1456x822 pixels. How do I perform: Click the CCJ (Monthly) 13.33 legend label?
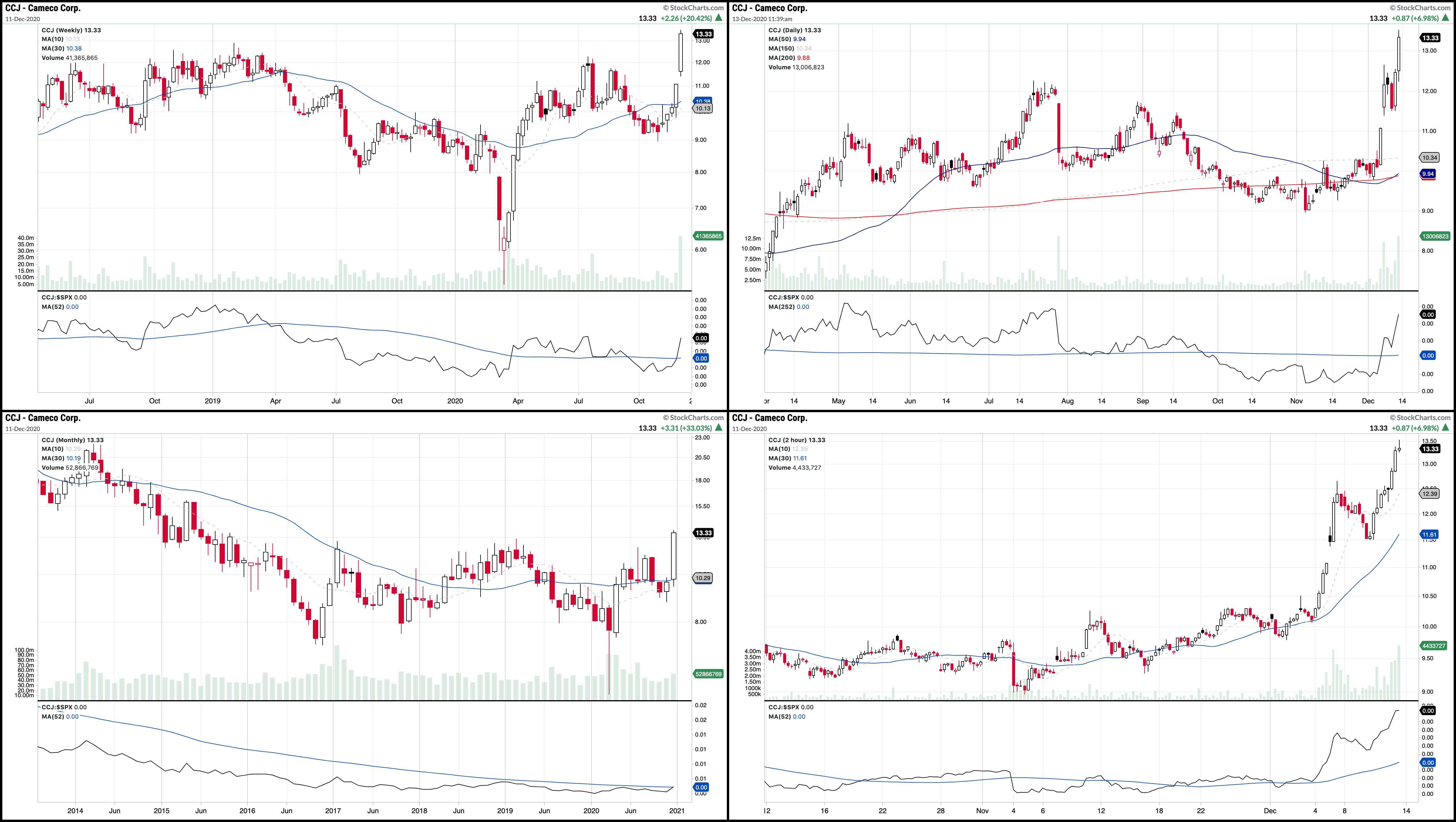pos(72,440)
